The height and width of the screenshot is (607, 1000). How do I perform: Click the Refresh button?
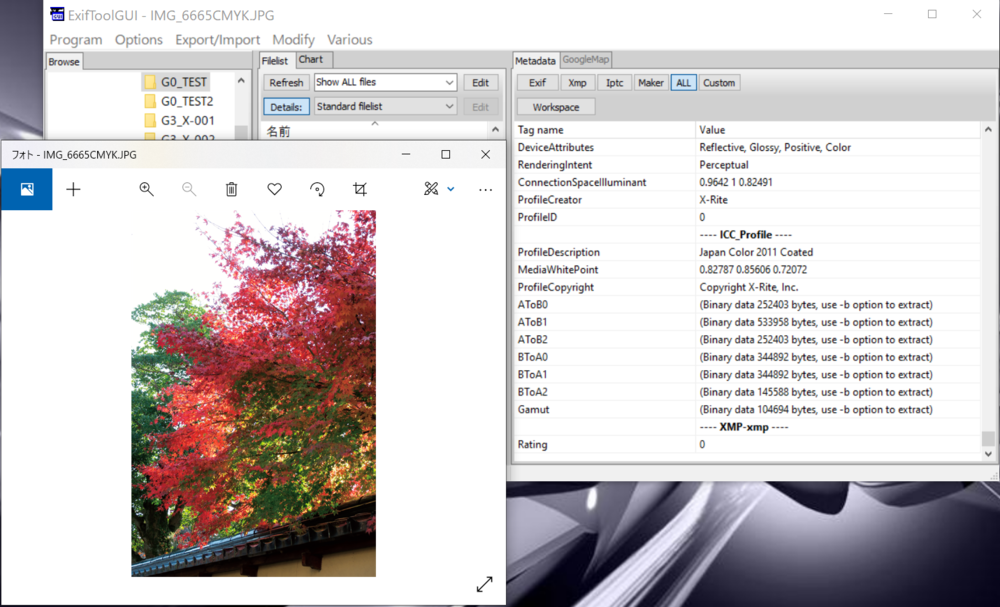(286, 82)
